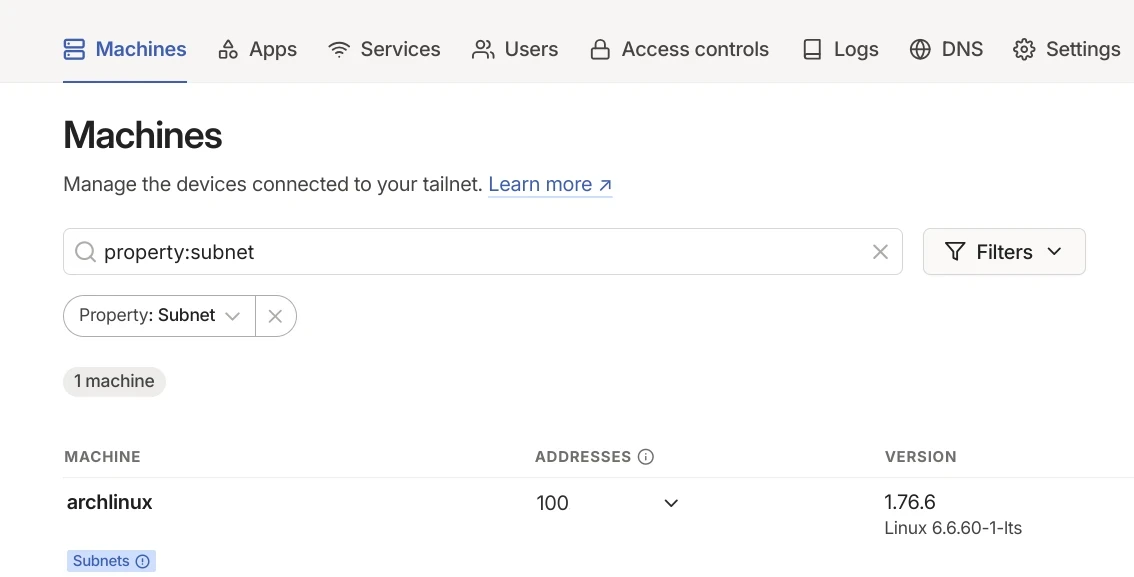
Task: Open the Property: Subnet chip dropdown
Action: click(x=160, y=316)
